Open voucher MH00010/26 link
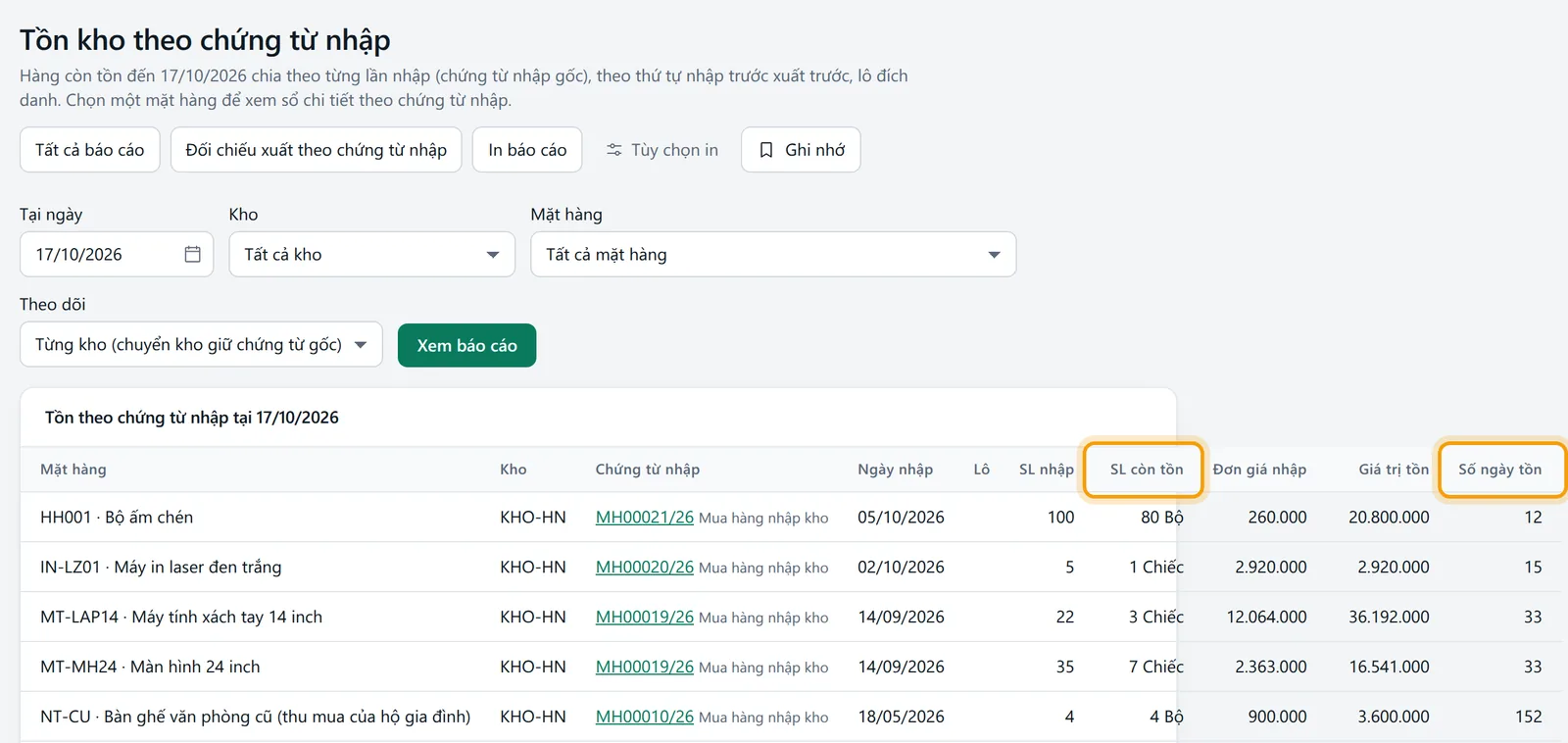Screen dimensions: 1568x743 tap(645, 717)
